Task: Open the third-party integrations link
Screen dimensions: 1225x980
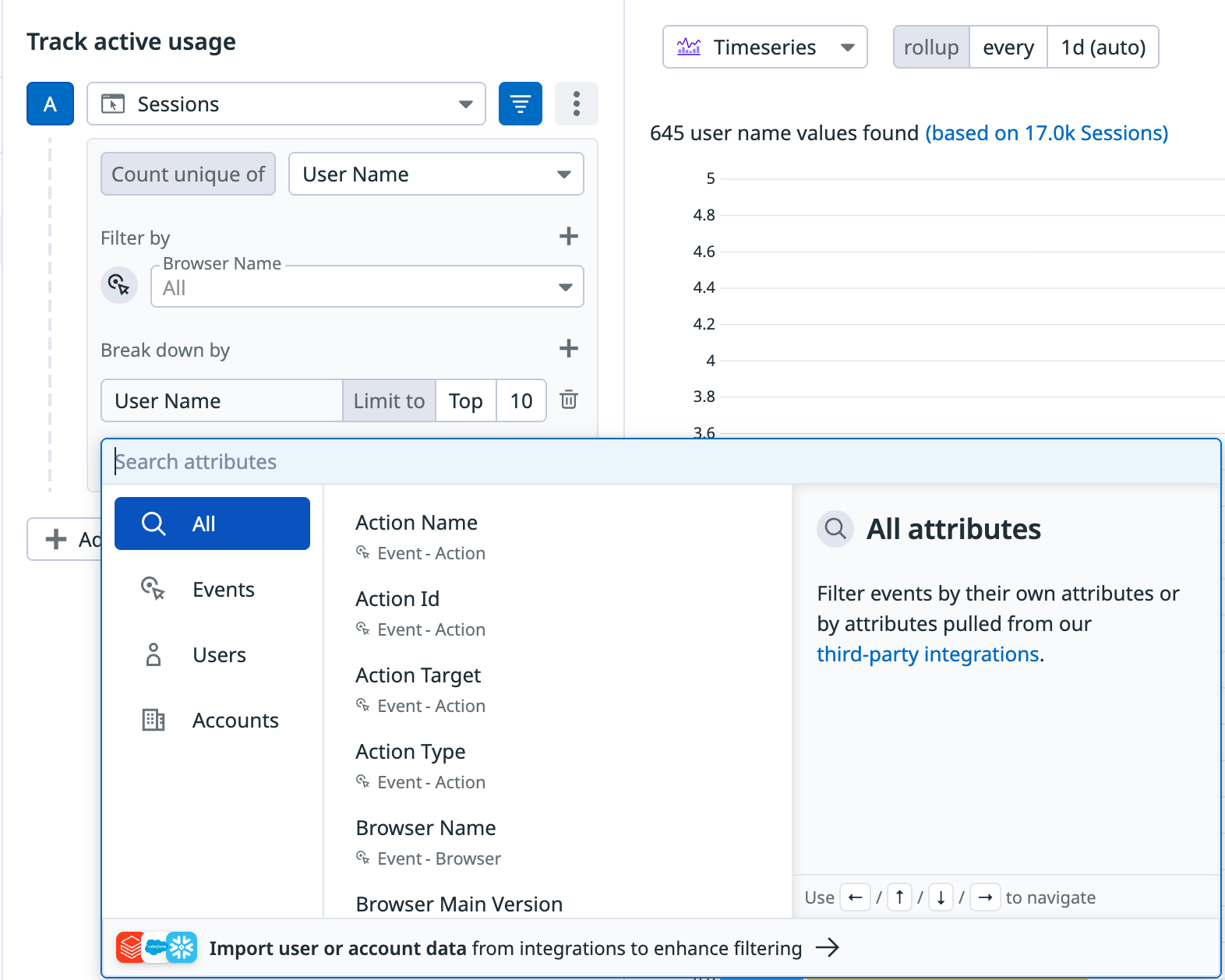Action: coord(927,654)
